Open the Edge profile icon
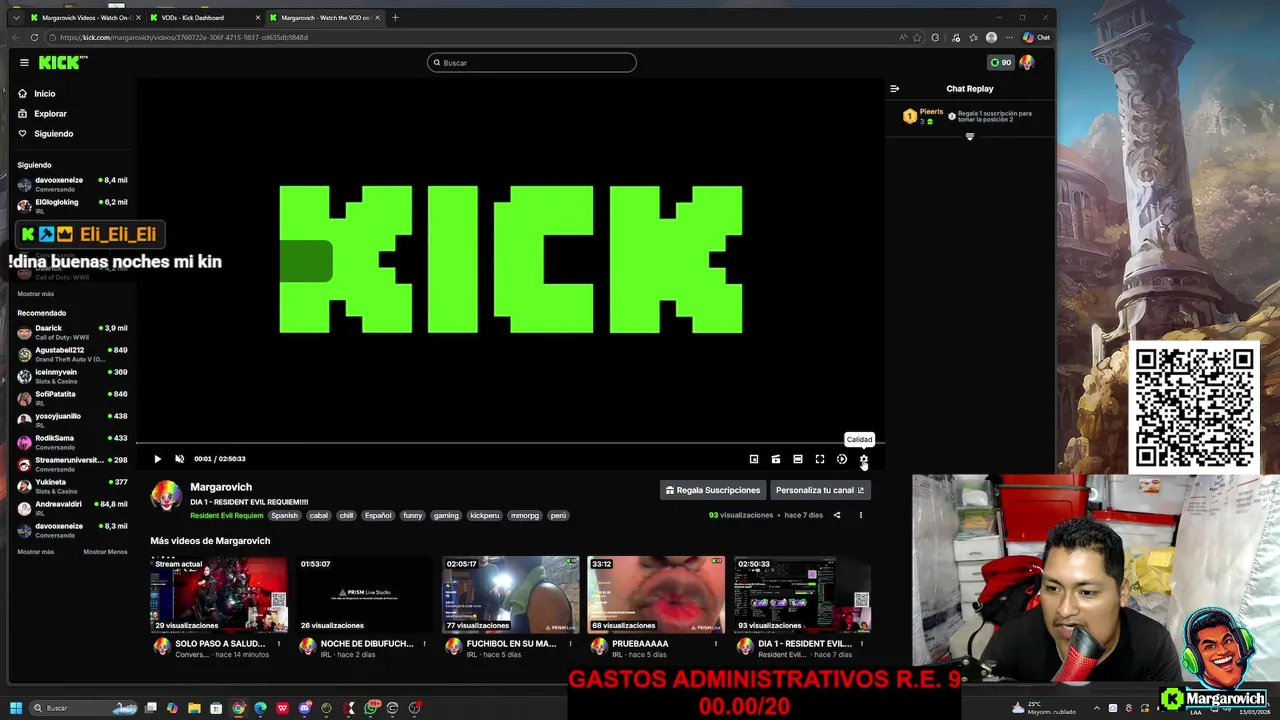 click(x=991, y=38)
